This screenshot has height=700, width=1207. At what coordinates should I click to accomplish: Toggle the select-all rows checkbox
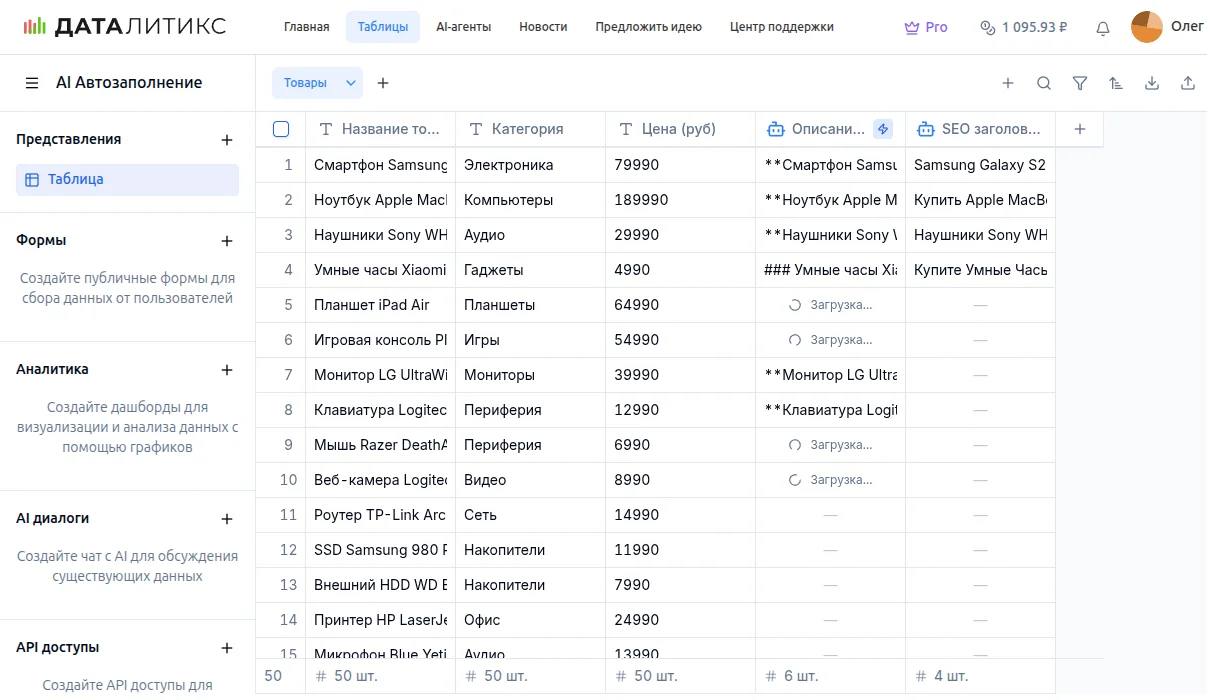click(x=281, y=129)
